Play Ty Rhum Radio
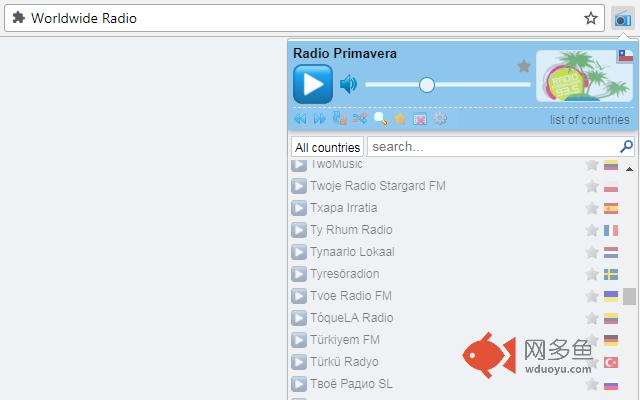The height and width of the screenshot is (400, 640). [299, 230]
